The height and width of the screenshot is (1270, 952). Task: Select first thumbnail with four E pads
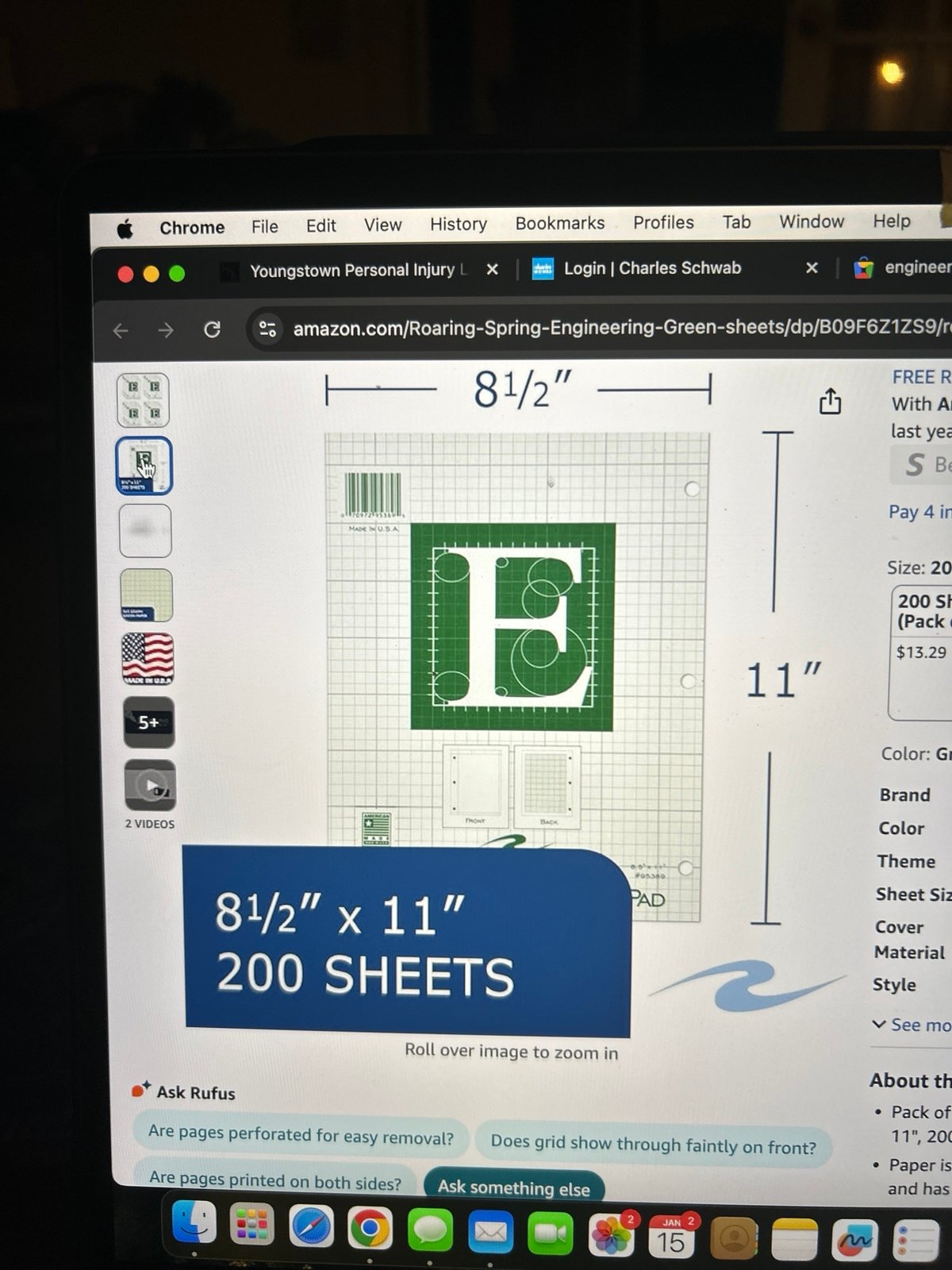[x=144, y=400]
